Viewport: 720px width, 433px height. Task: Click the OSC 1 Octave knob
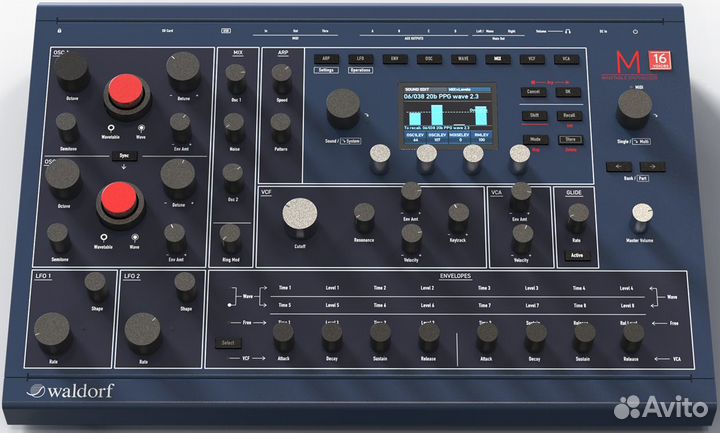(72, 72)
